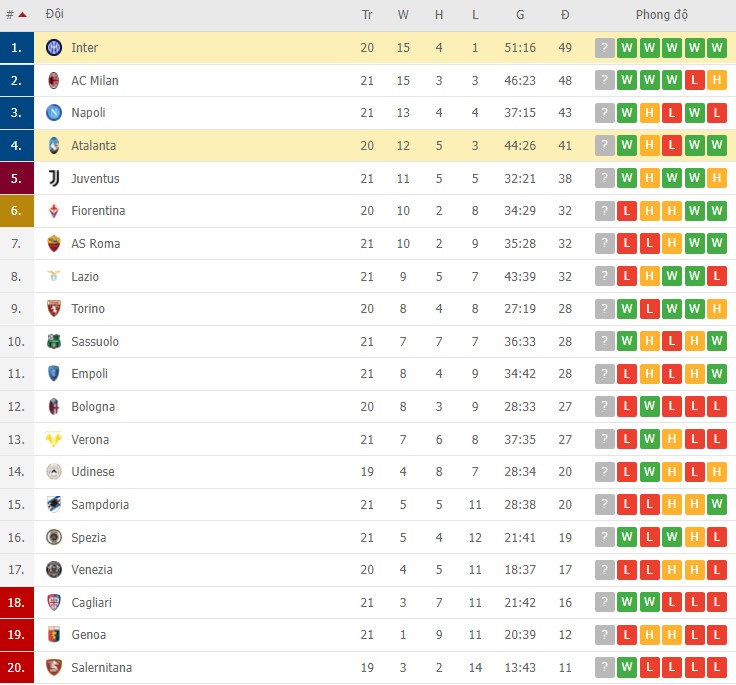Open the Atalanta team link

[93, 146]
